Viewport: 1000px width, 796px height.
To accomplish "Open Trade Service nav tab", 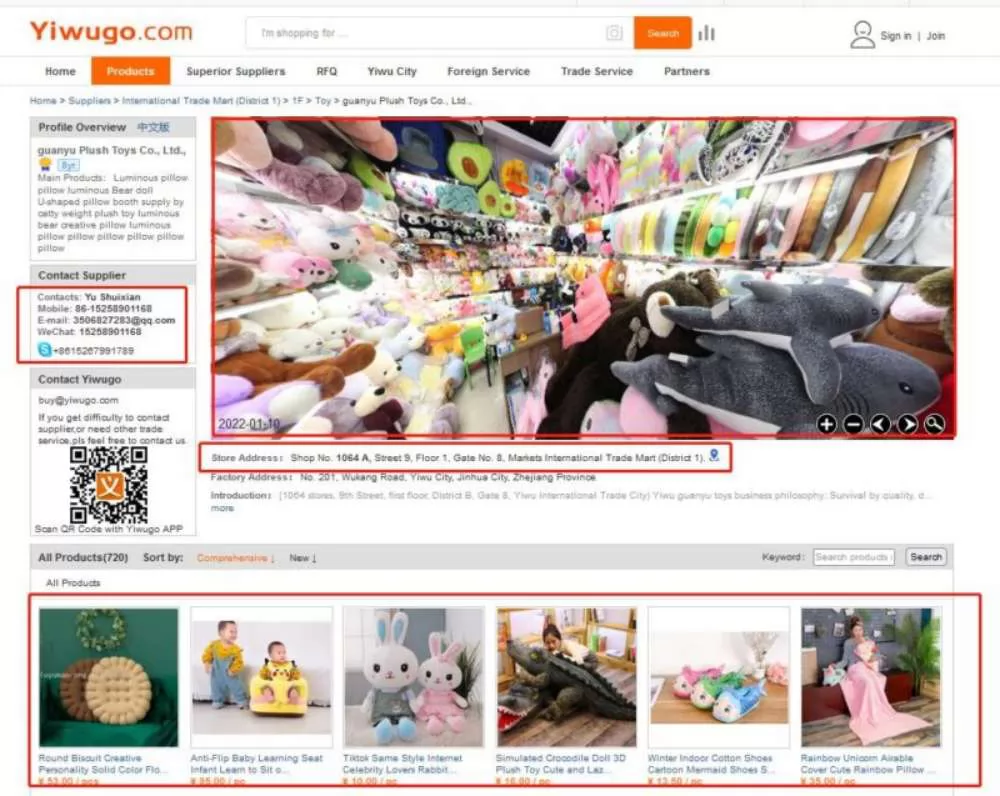I will (x=597, y=71).
